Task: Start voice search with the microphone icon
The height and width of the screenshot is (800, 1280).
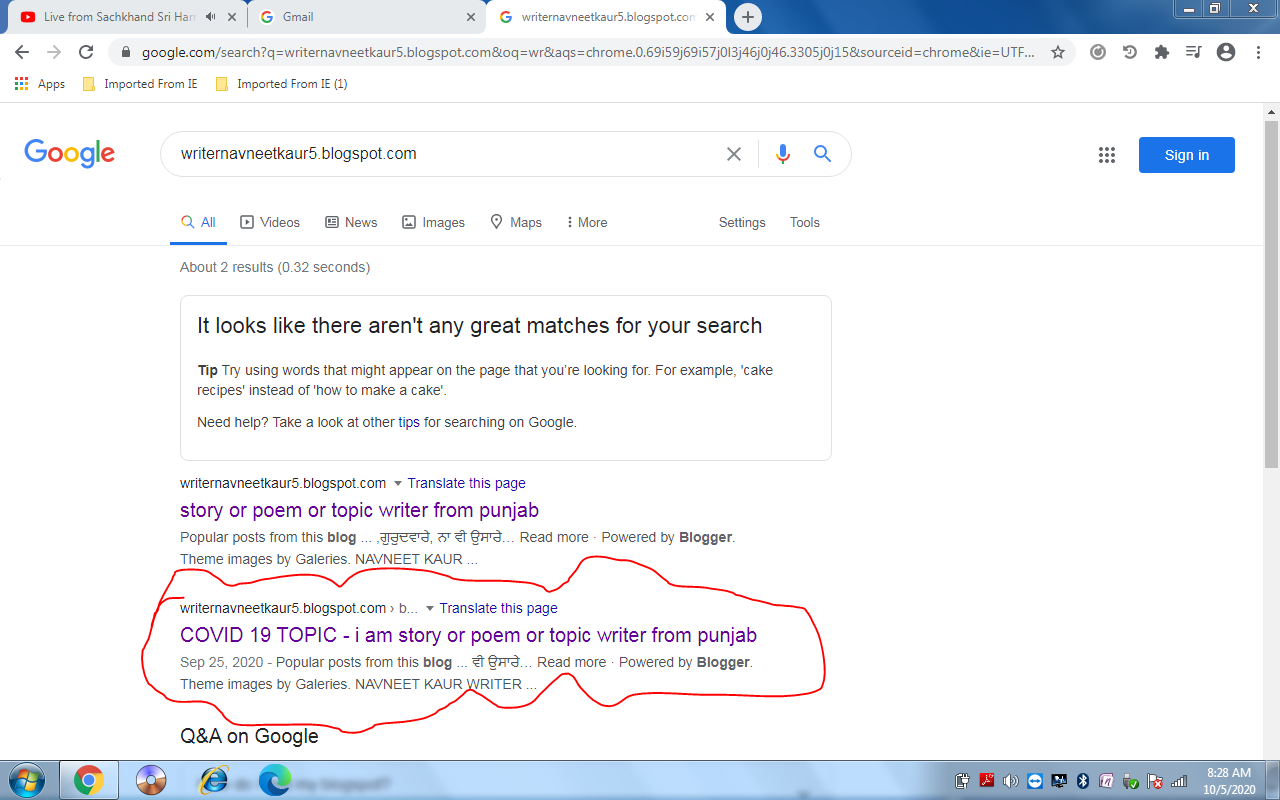Action: coord(783,154)
